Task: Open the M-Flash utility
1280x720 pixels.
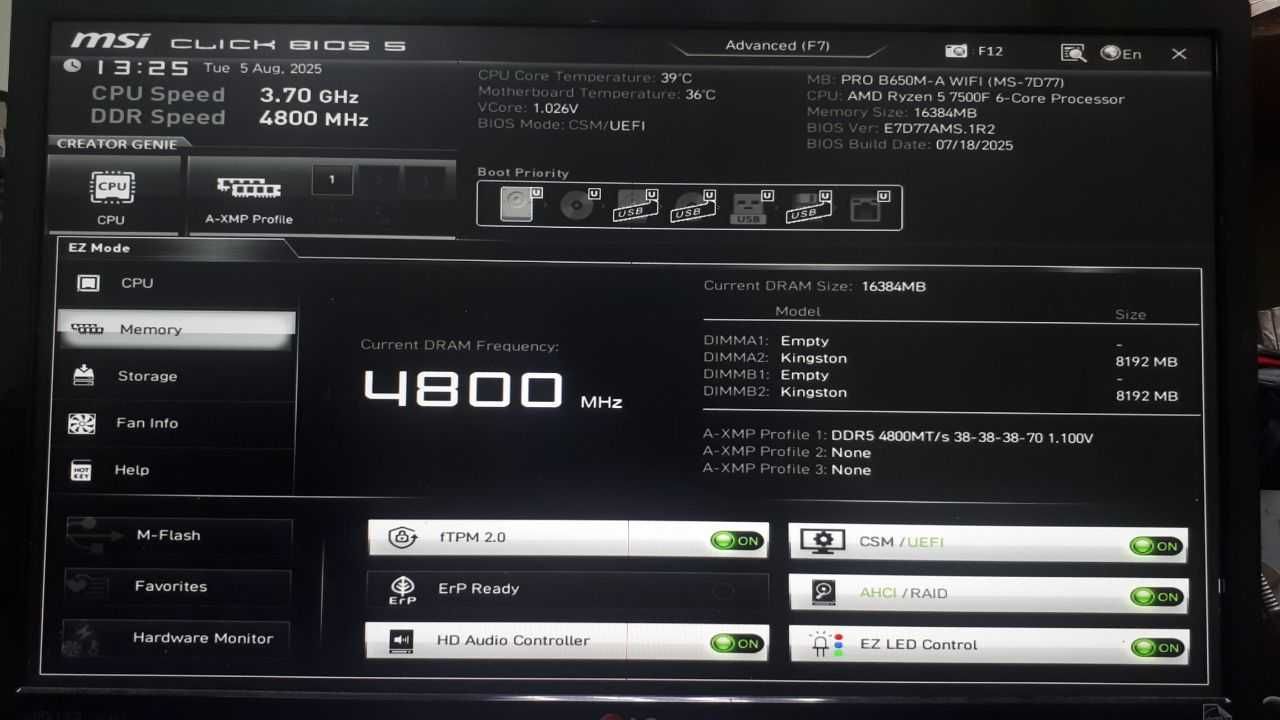Action: tap(179, 535)
